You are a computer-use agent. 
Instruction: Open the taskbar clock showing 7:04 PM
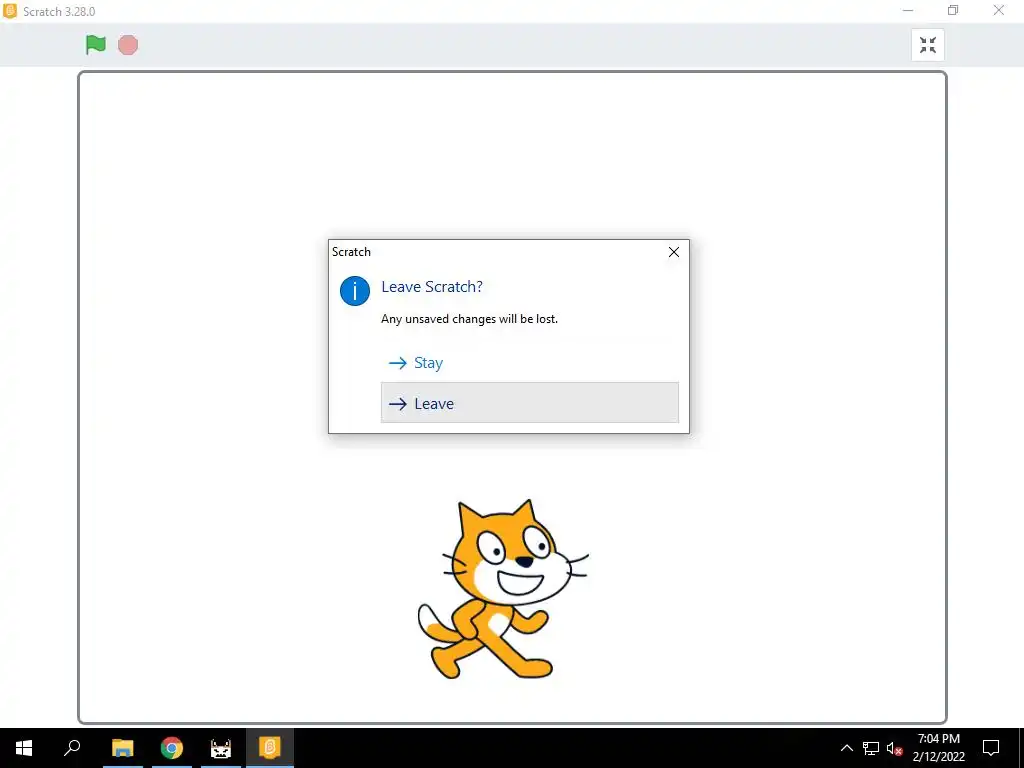pyautogui.click(x=938, y=748)
